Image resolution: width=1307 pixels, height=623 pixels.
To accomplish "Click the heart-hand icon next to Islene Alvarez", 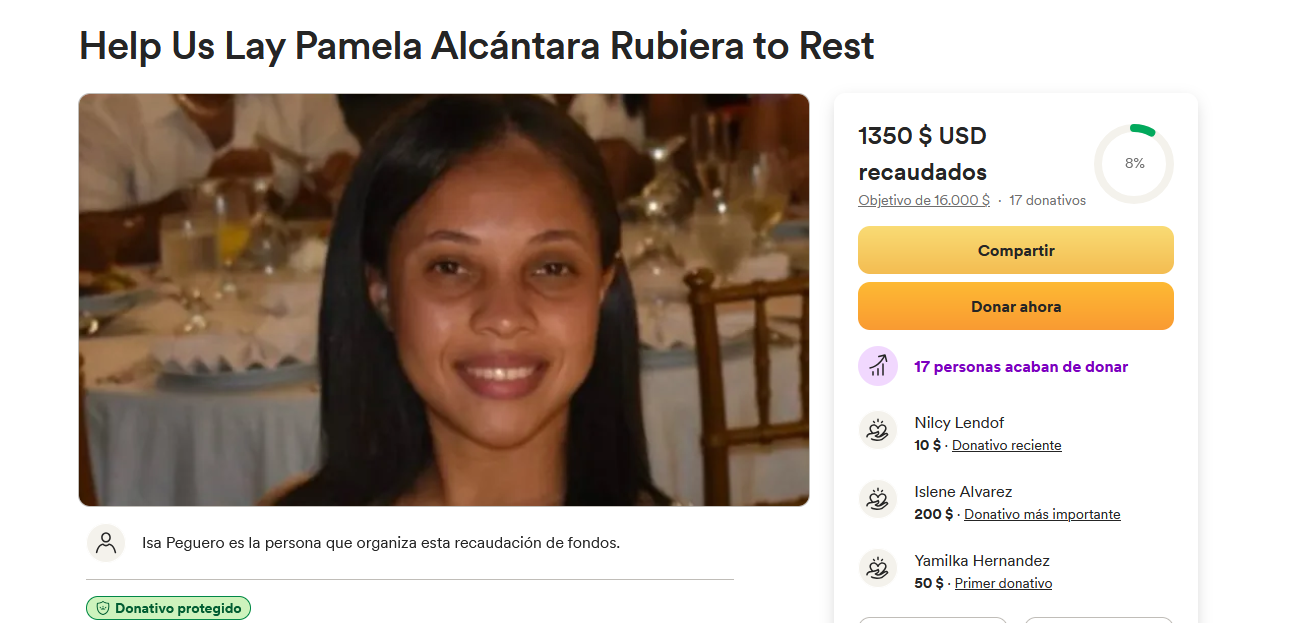I will pos(878,500).
